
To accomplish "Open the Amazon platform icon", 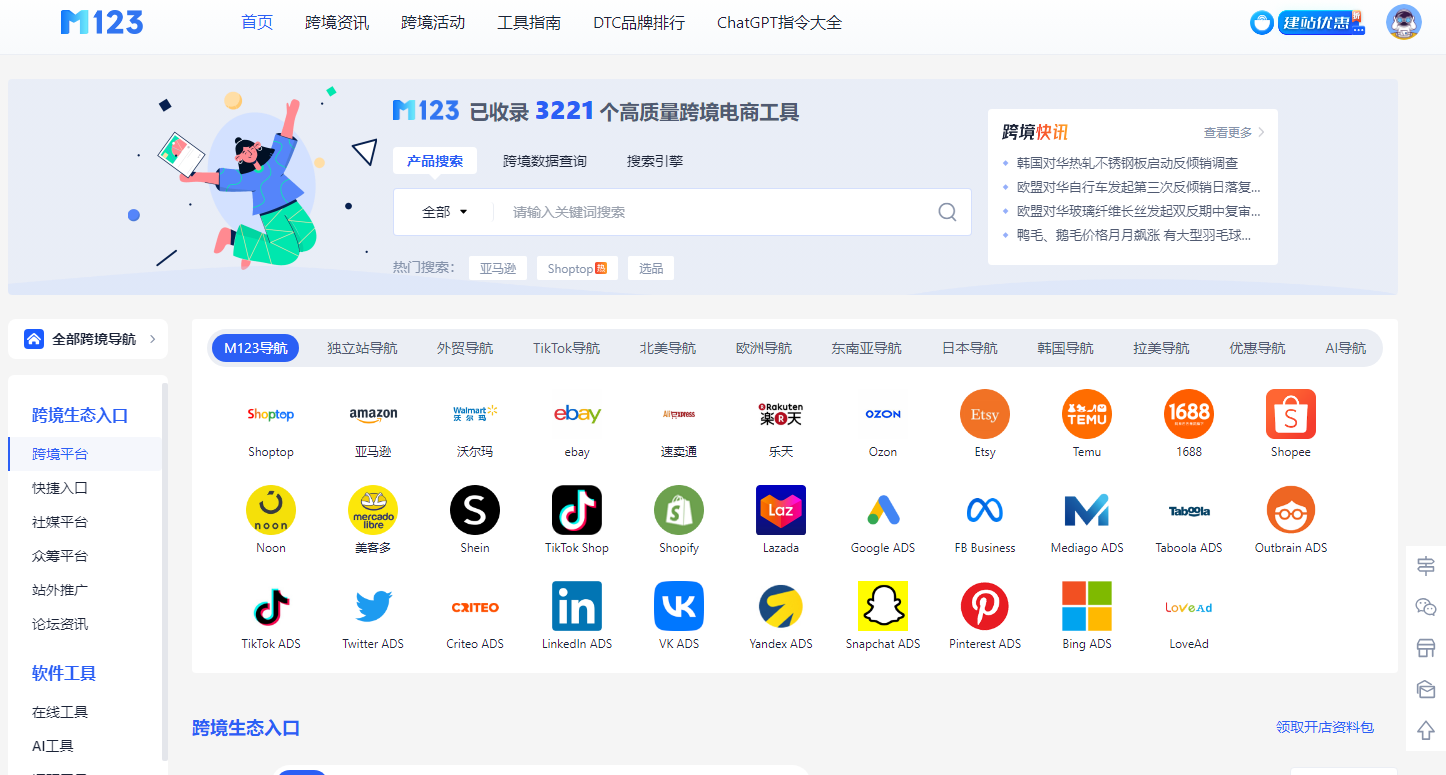I will click(373, 415).
